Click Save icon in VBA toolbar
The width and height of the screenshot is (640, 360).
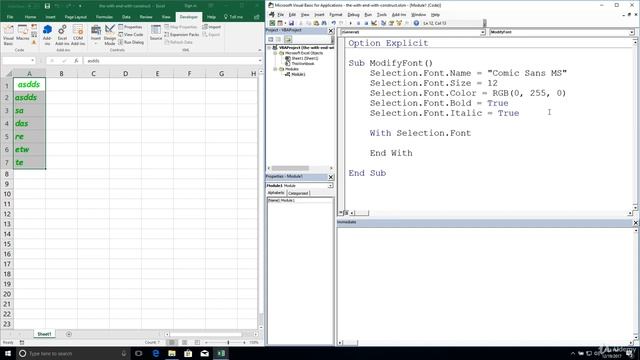click(x=291, y=23)
